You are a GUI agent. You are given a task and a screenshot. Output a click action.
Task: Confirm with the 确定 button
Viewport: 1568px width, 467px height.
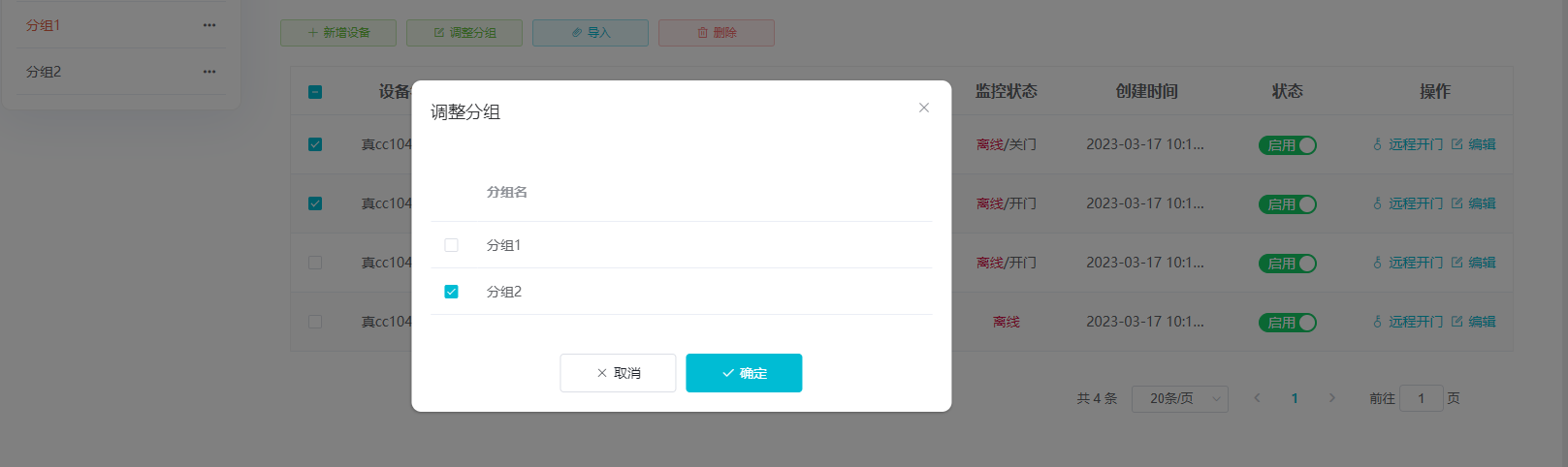point(744,373)
